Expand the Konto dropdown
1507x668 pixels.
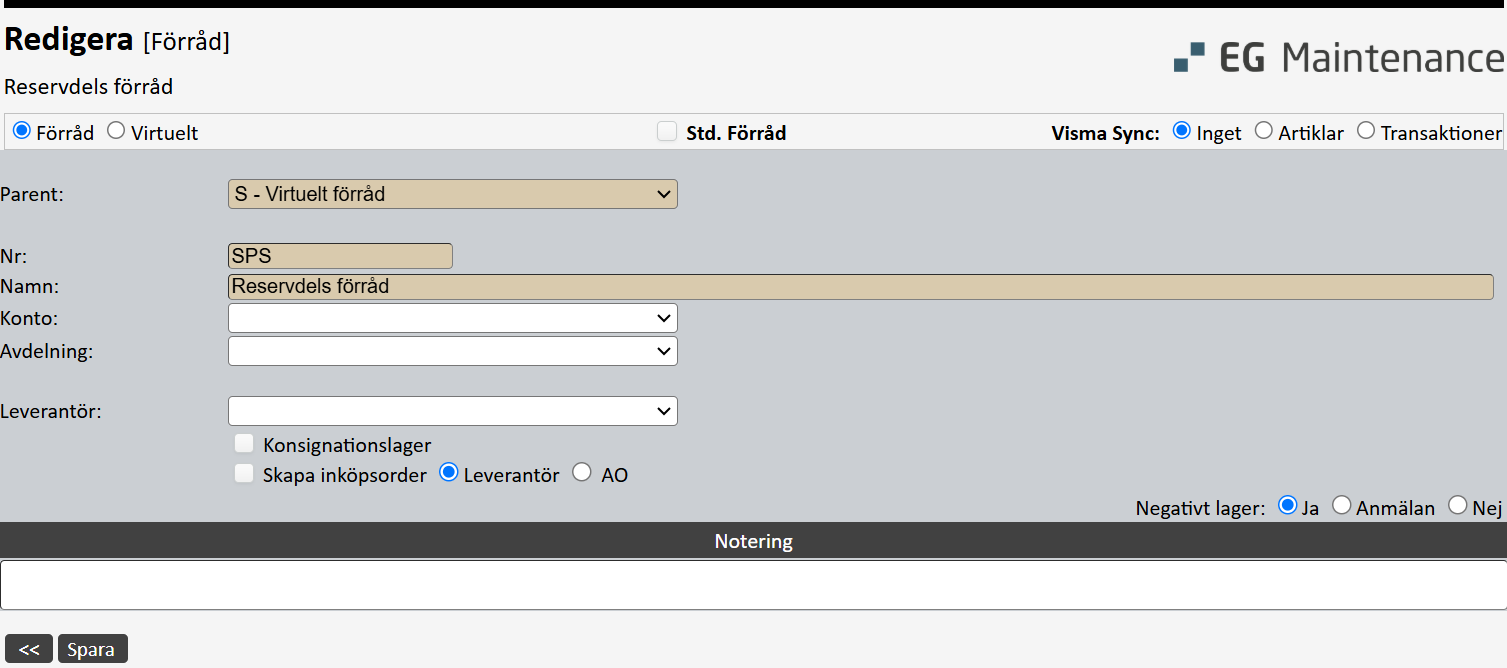pos(452,318)
